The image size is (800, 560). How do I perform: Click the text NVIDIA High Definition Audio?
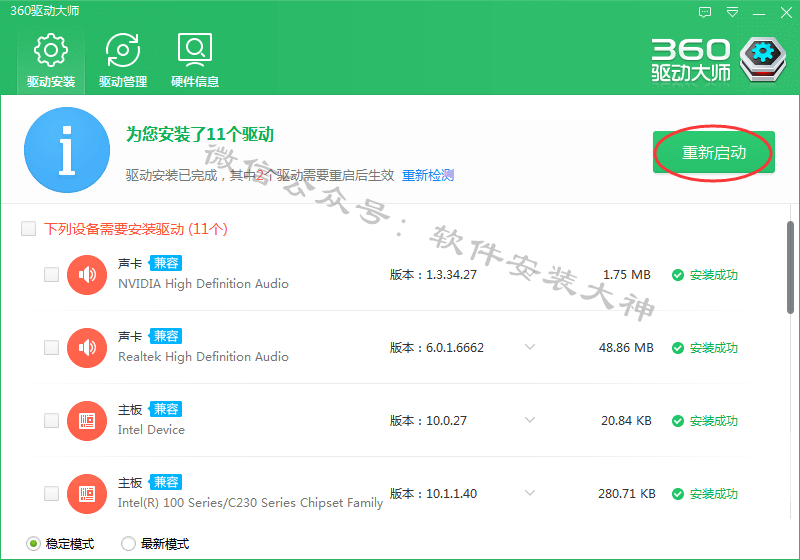203,284
